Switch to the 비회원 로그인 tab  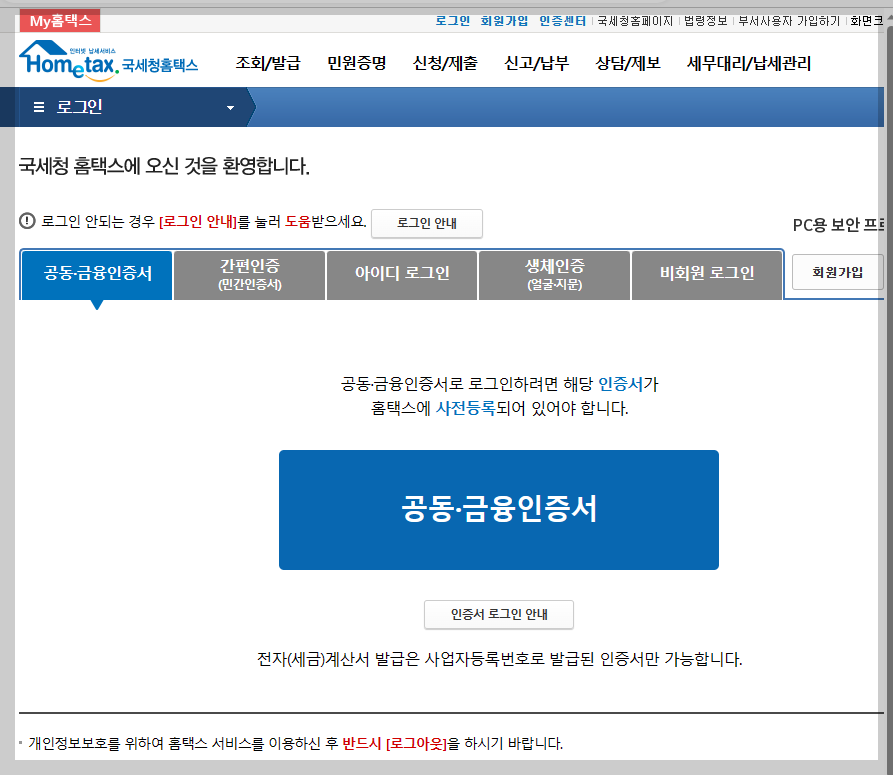point(706,274)
